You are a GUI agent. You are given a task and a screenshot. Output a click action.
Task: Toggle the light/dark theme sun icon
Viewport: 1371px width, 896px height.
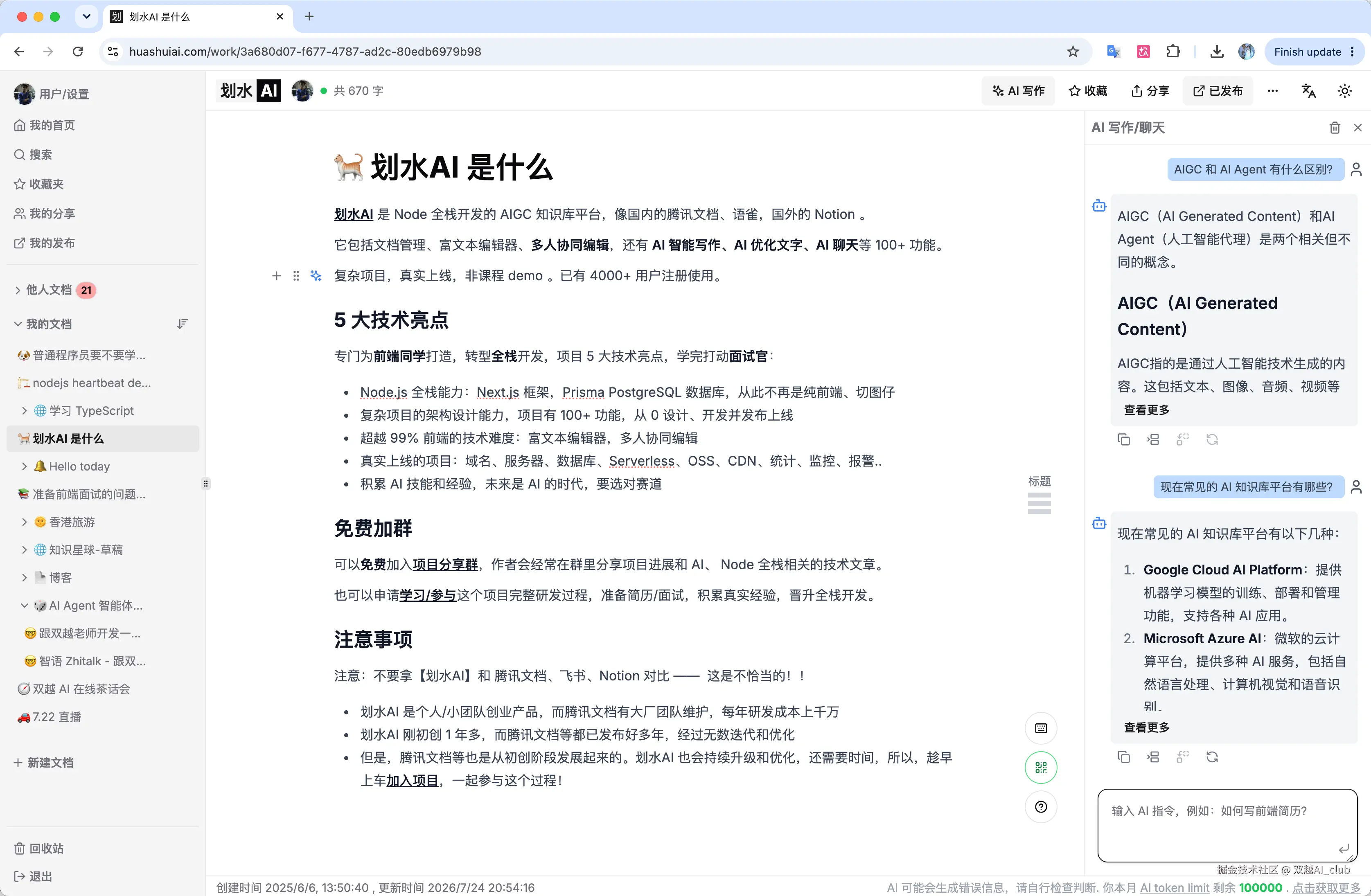tap(1344, 91)
